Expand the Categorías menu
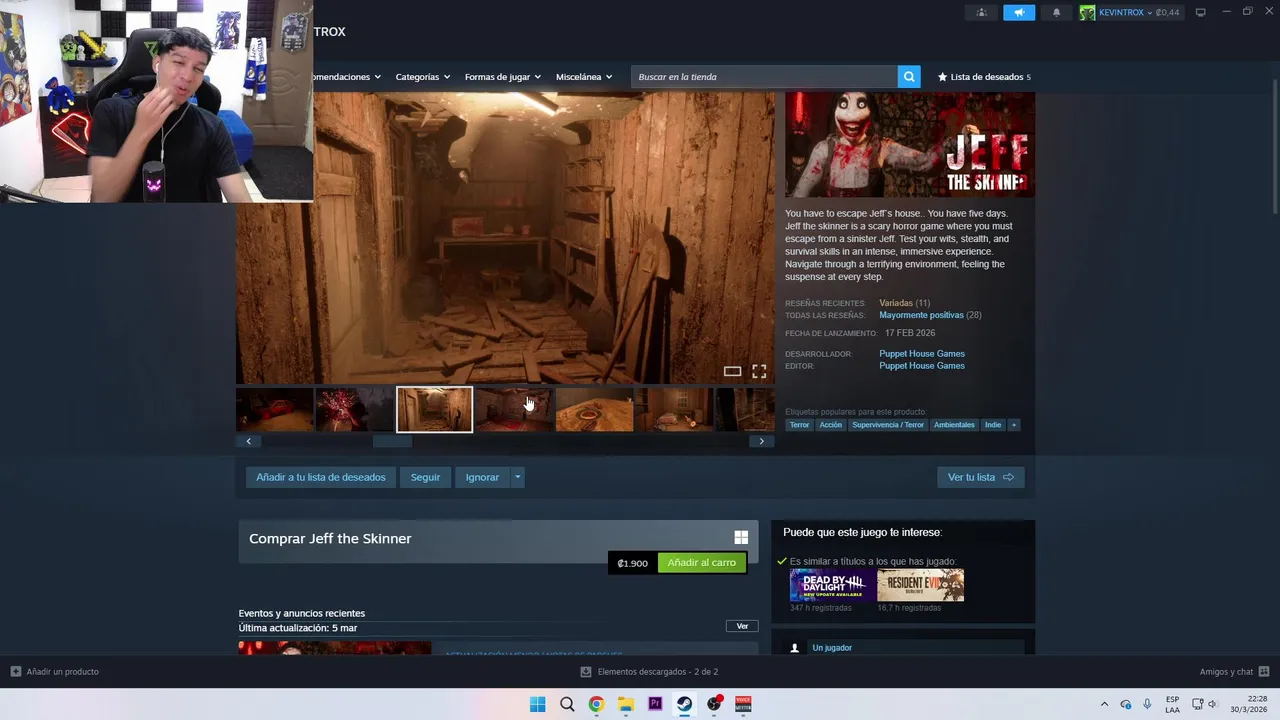 click(x=422, y=77)
